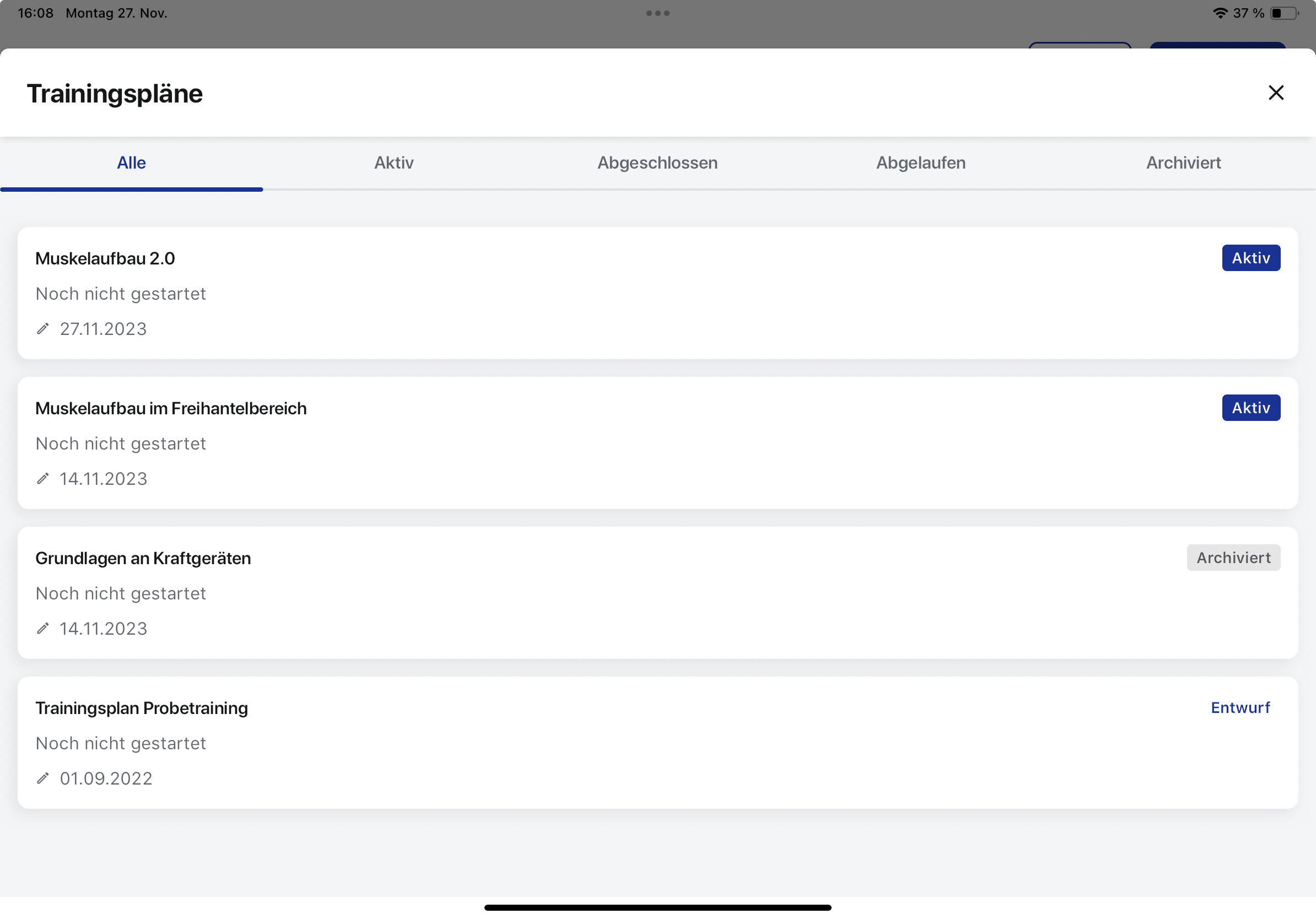Close the Trainingspläne dialog with X

(x=1275, y=93)
